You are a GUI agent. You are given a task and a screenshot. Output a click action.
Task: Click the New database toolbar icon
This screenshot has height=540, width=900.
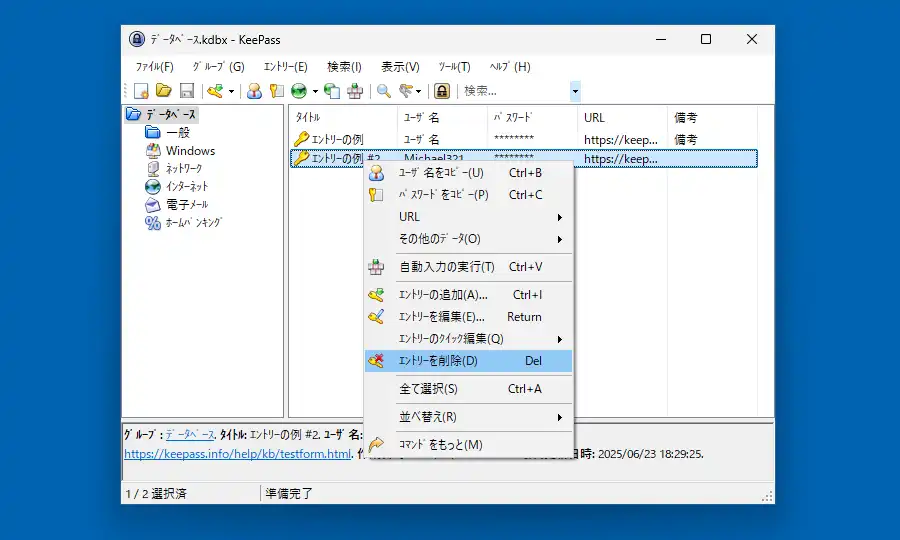tap(141, 91)
